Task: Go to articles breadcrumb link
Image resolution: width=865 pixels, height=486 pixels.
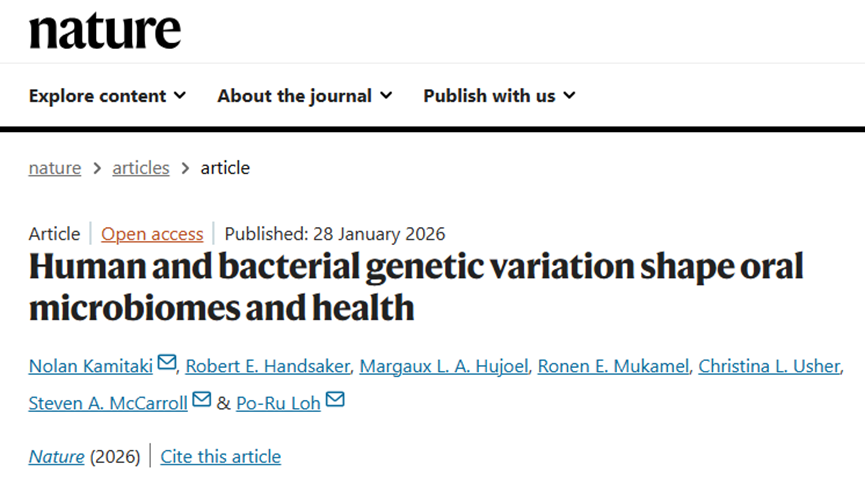Action: [x=141, y=168]
